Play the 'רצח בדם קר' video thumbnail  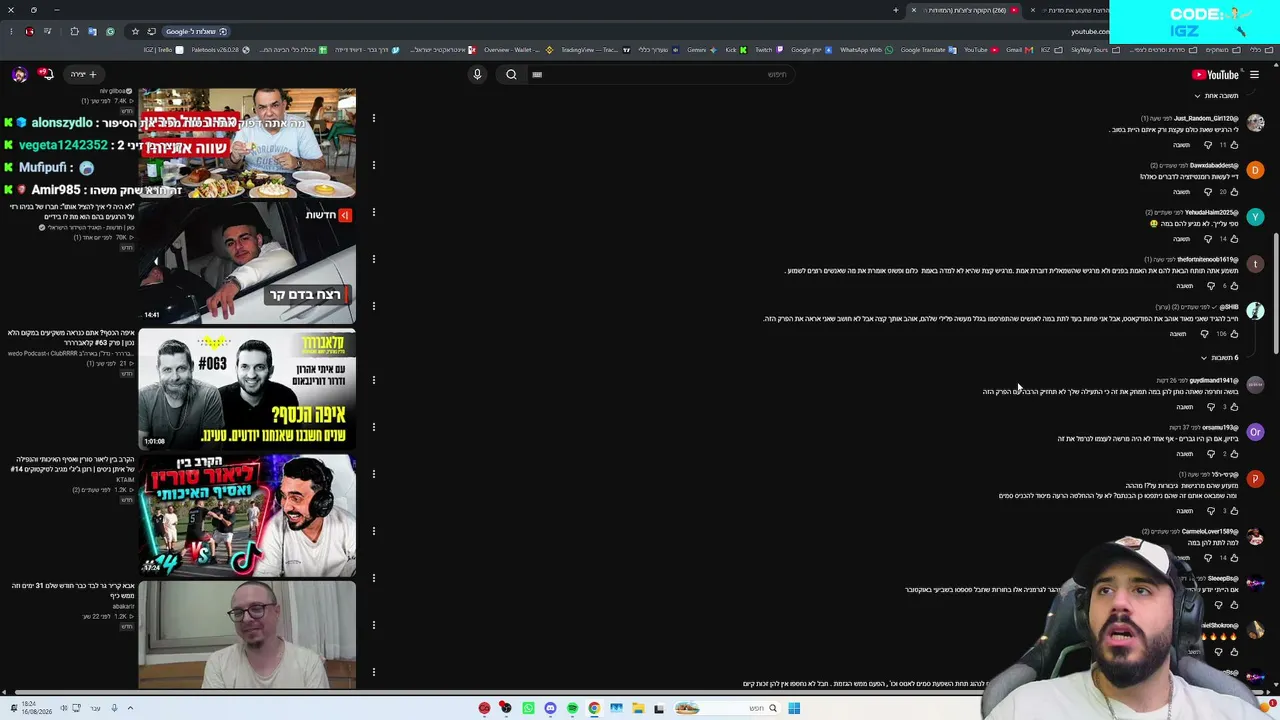(x=247, y=263)
